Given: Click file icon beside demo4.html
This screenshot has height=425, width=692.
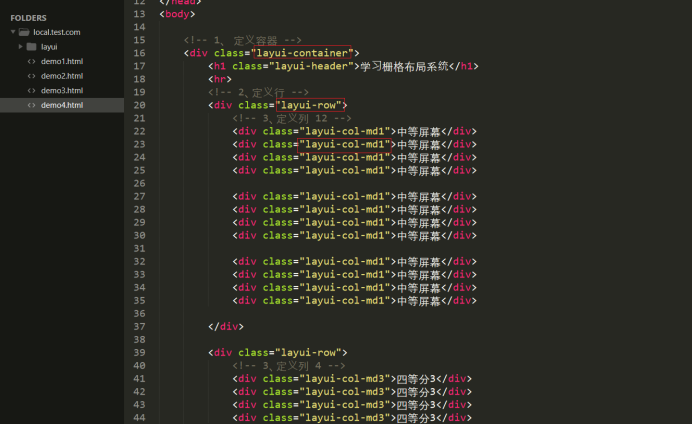Looking at the screenshot, I should point(31,105).
